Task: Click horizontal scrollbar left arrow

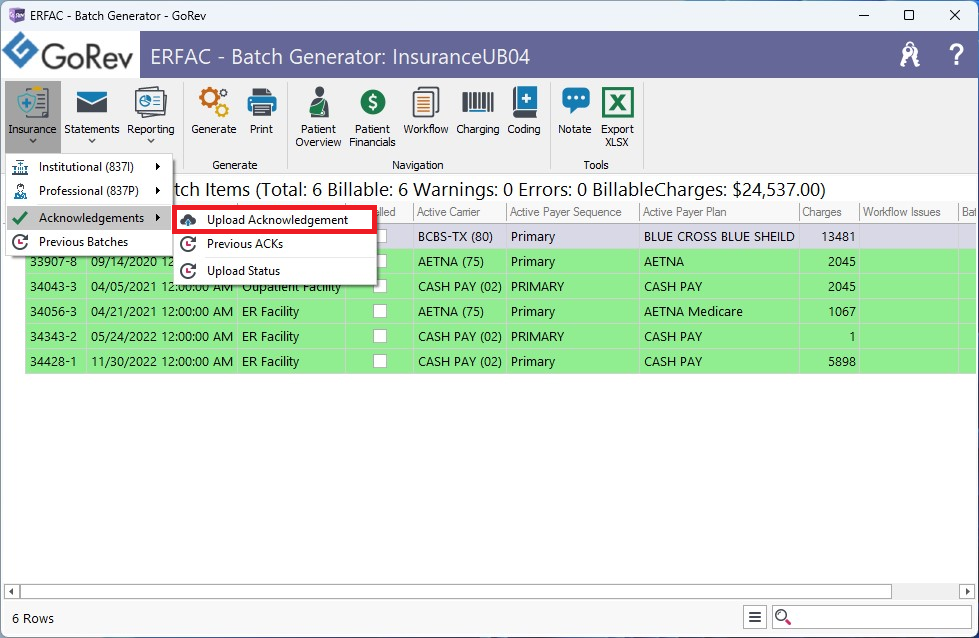Action: click(11, 591)
